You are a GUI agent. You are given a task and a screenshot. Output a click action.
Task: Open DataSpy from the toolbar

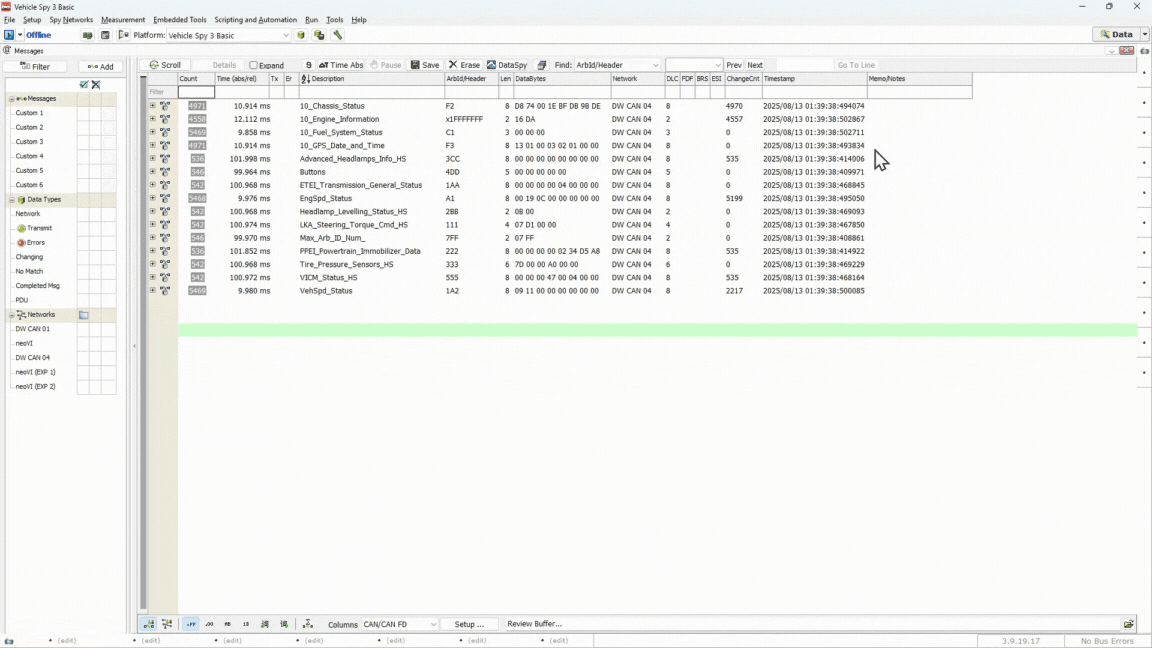coord(507,65)
